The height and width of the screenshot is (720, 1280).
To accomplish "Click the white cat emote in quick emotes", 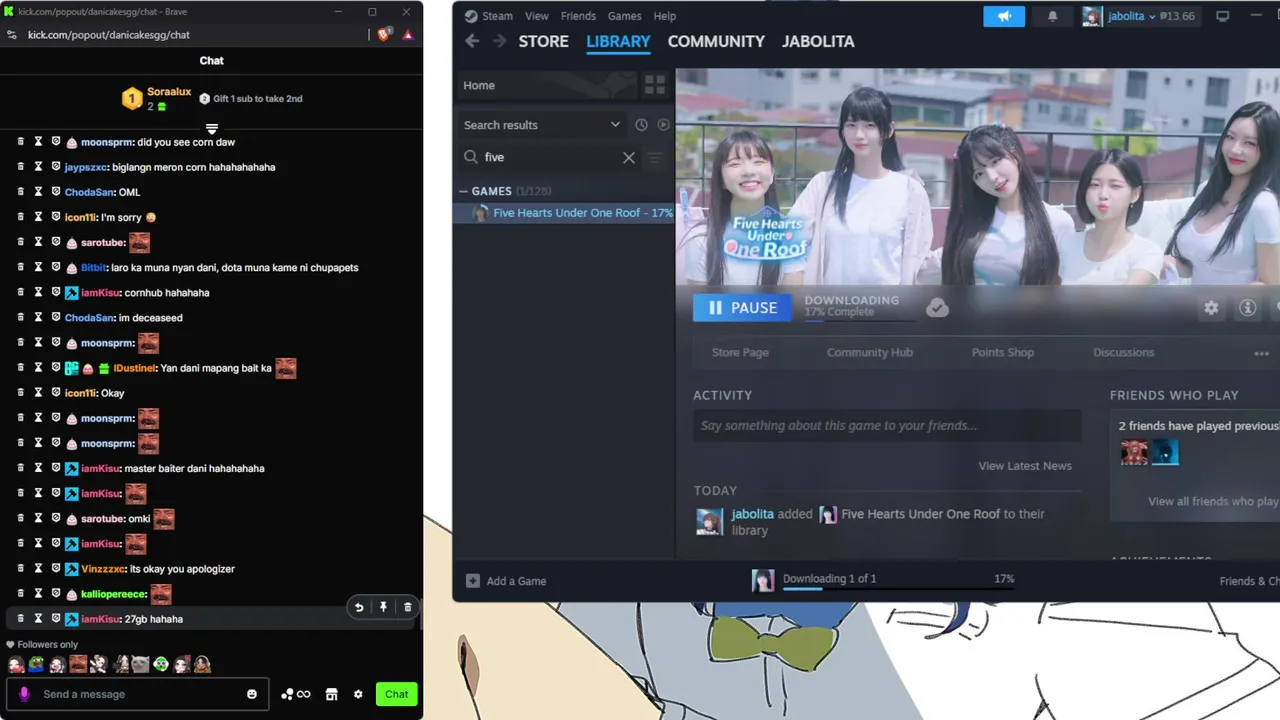I will 140,664.
